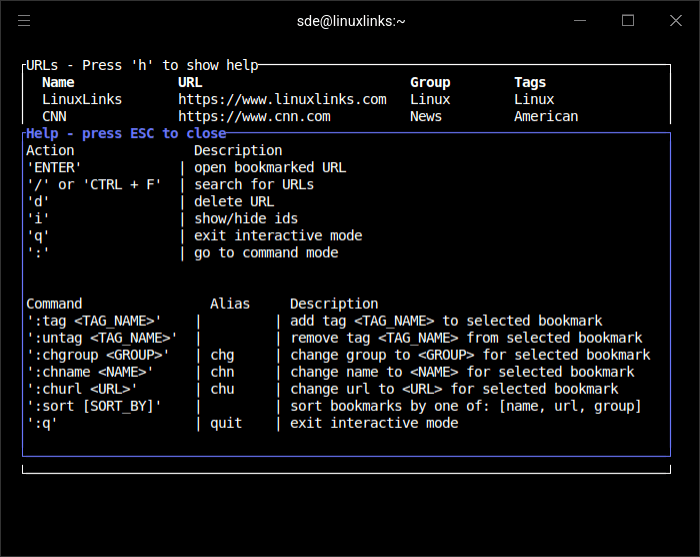The image size is (700, 557).
Task: Click the ':sort [SORT_BY]' command
Action: click(x=94, y=406)
